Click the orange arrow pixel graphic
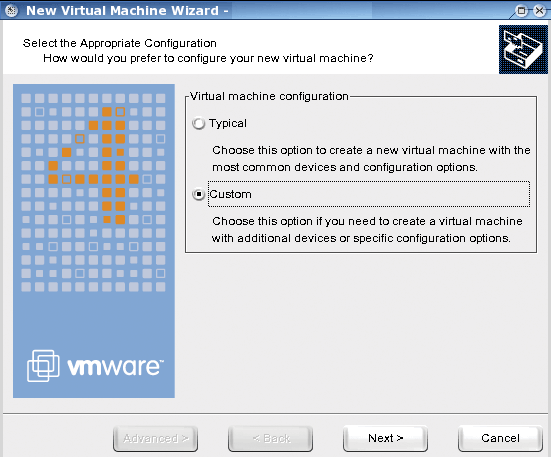The height and width of the screenshot is (457, 551). tap(93, 166)
